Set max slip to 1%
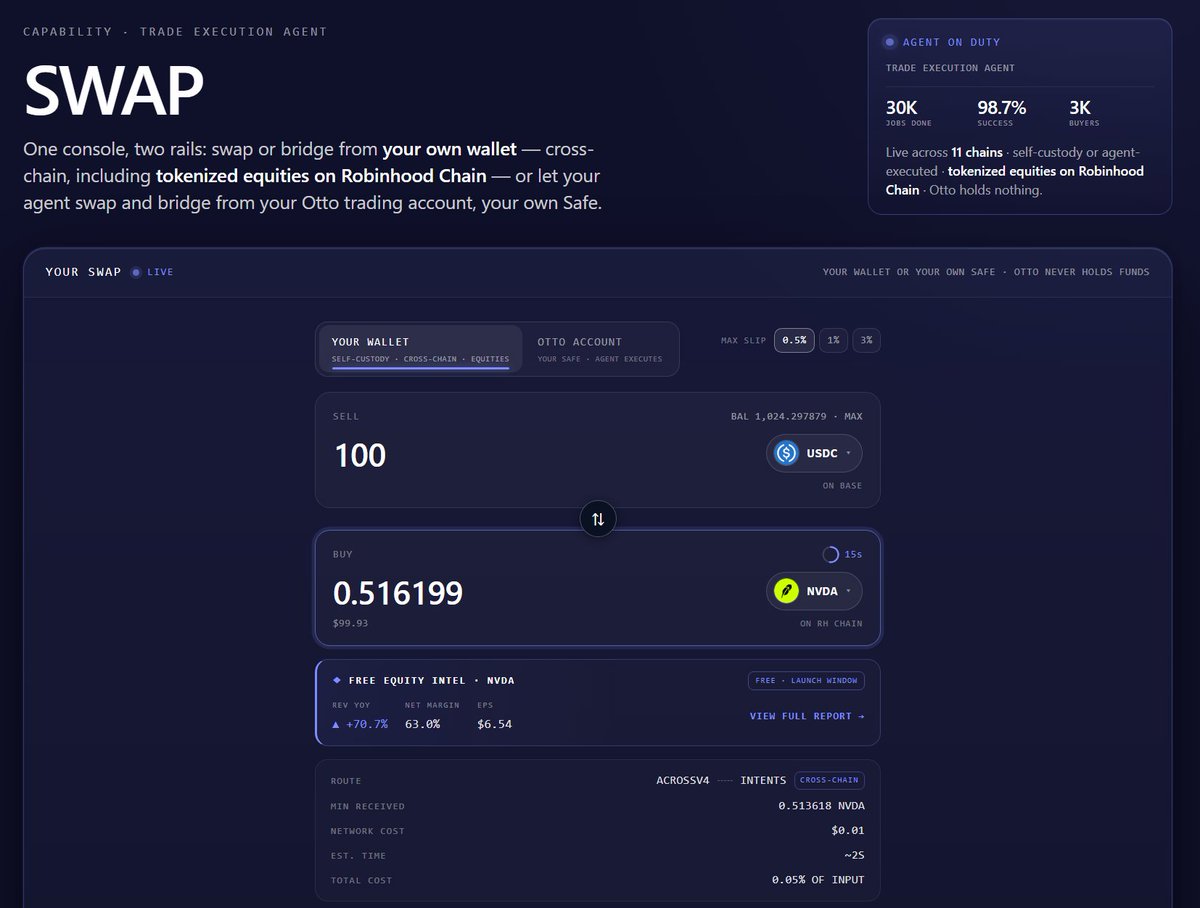This screenshot has height=908, width=1200. point(833,340)
